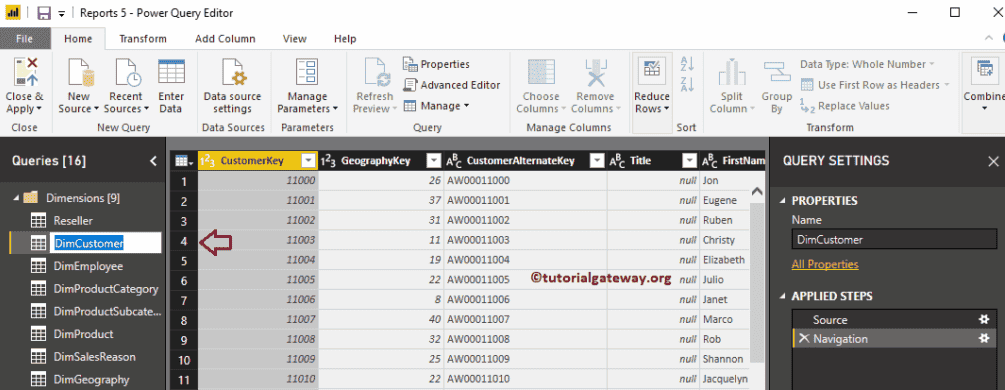Click Replace Values
1005x390 pixels.
click(845, 106)
